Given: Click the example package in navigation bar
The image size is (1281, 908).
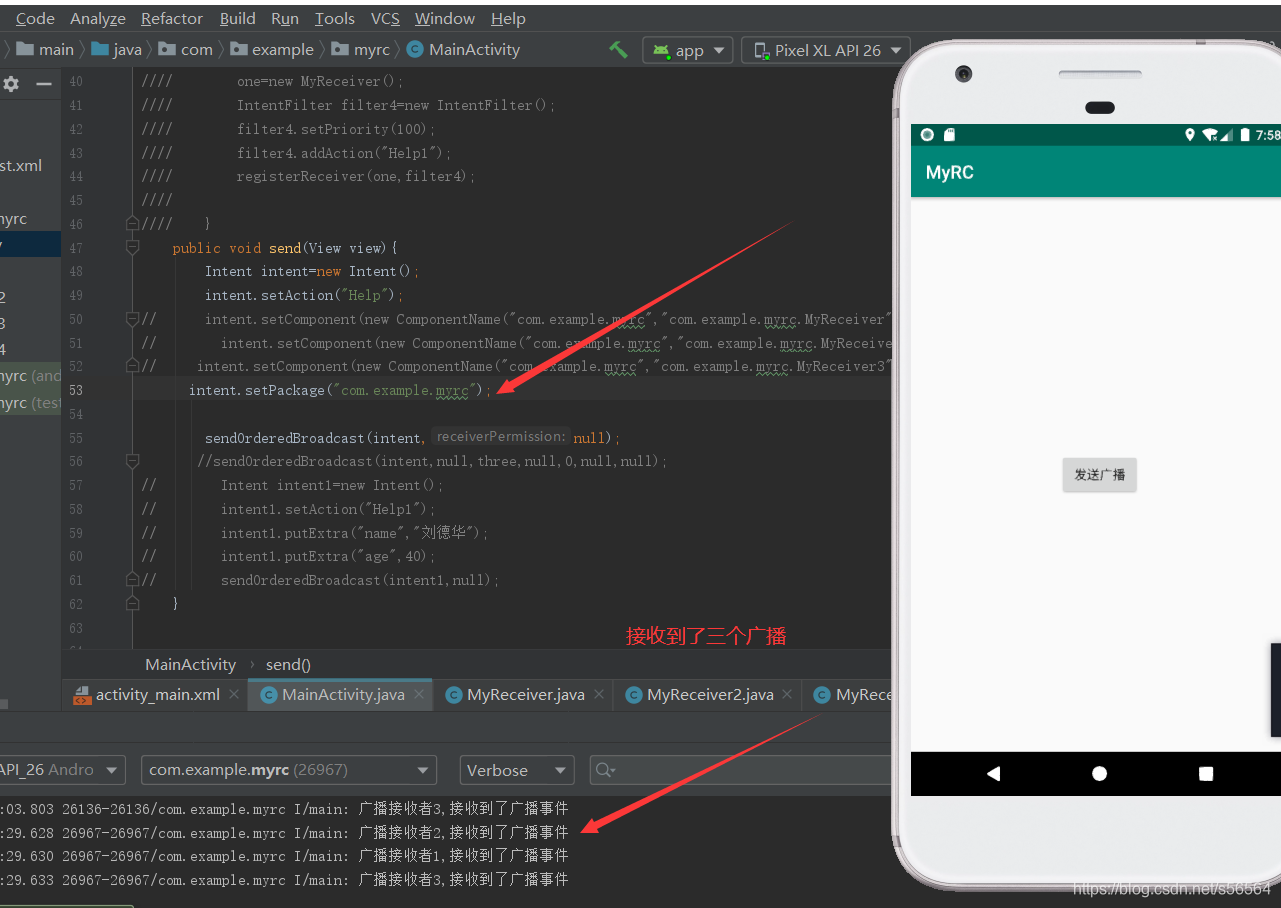Looking at the screenshot, I should click(x=272, y=49).
